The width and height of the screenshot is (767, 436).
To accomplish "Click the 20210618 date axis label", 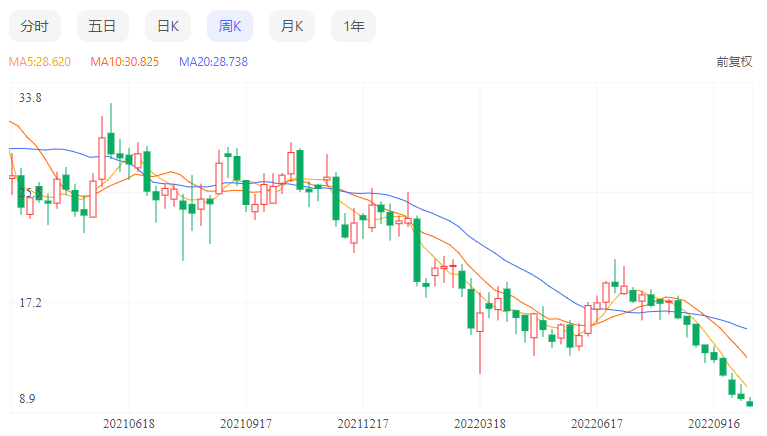I will (129, 424).
